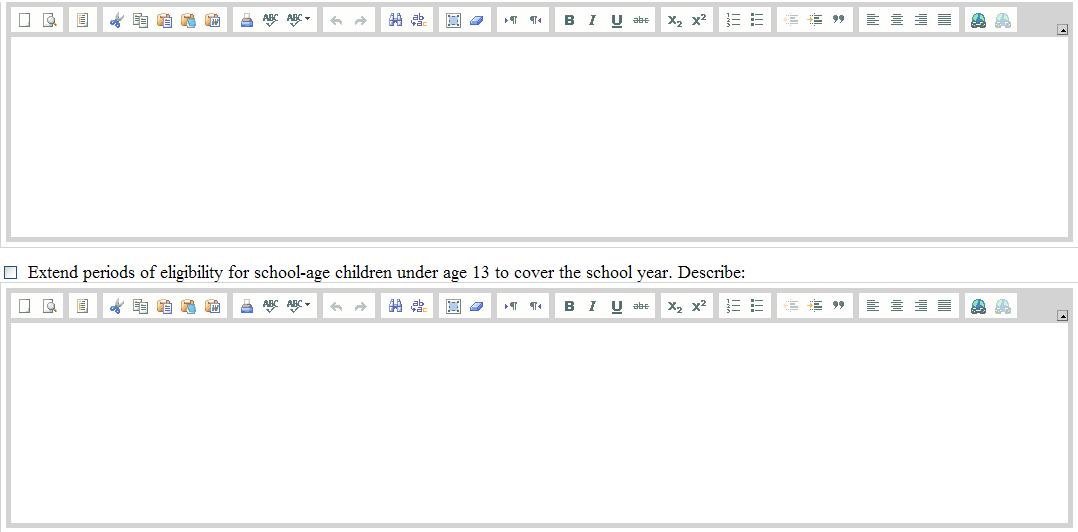Click inside the top editor text area
The image size is (1078, 532).
click(x=538, y=136)
